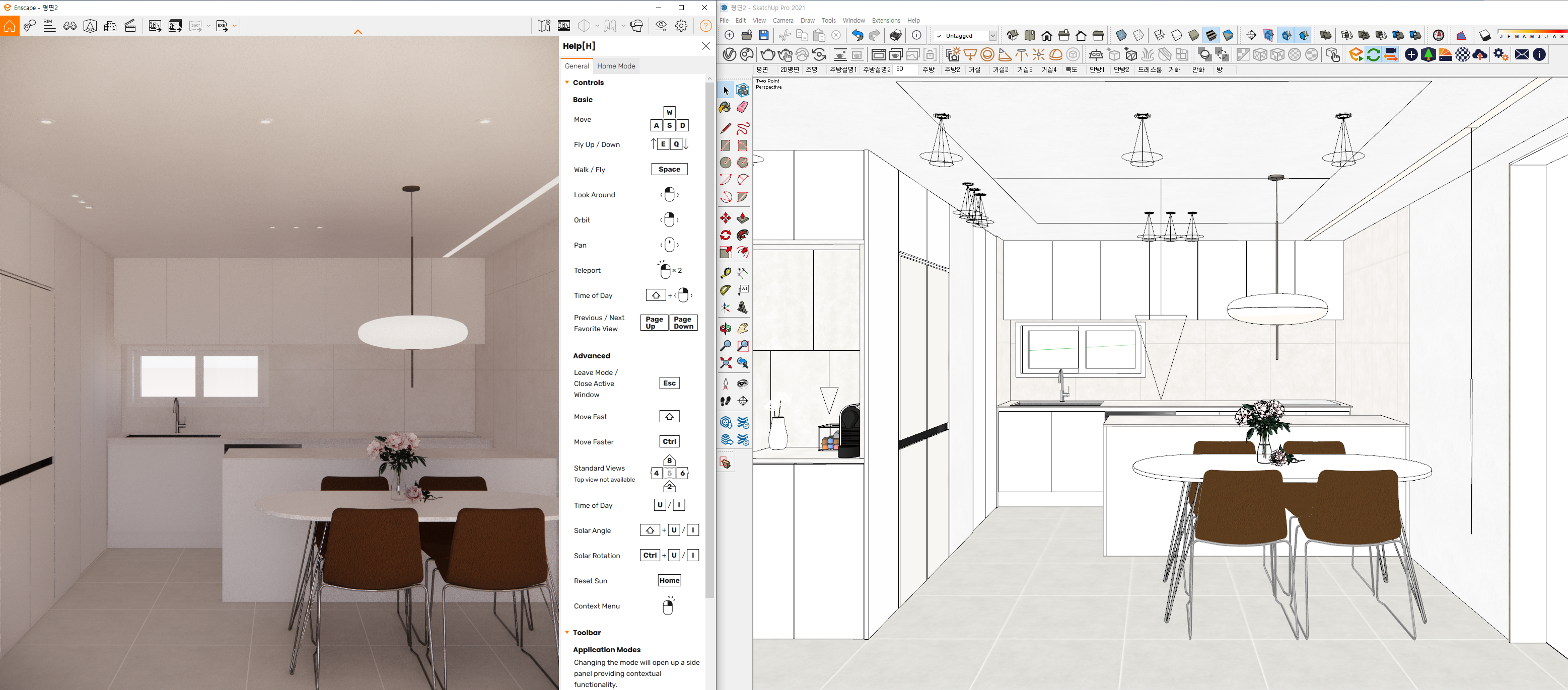Open the Enscape asset library building icon
Viewport: 1568px width, 690px height.
[110, 26]
